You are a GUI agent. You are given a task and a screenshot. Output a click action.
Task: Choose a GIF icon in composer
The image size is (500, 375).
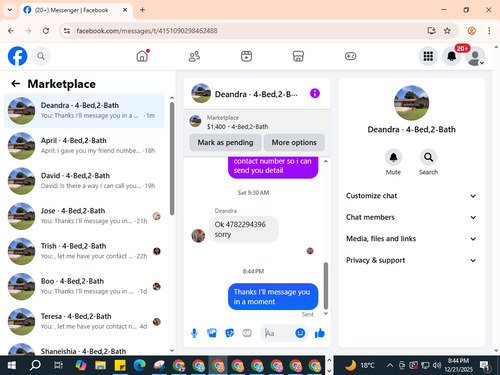[247, 333]
